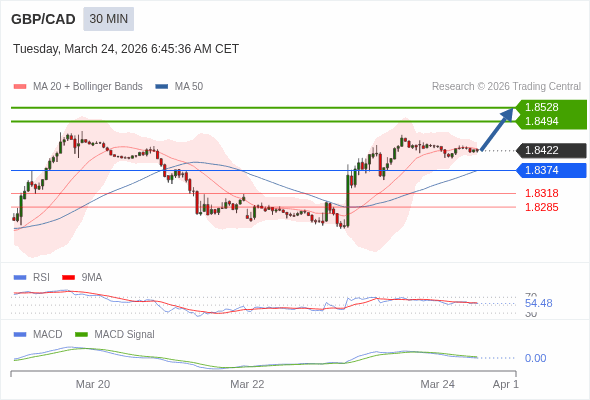The height and width of the screenshot is (400, 590).
Task: Click the MA 50 blue legend swatch
Action: click(162, 87)
